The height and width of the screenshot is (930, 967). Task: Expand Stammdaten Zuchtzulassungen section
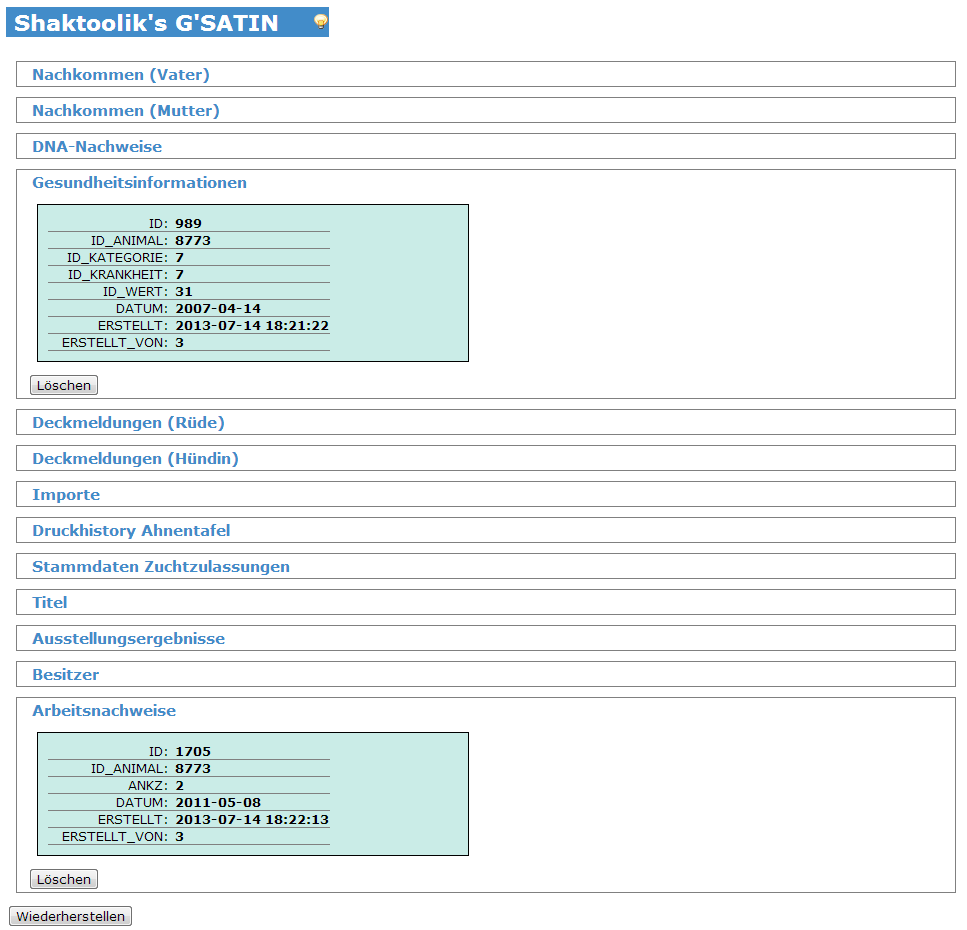pyautogui.click(x=161, y=567)
